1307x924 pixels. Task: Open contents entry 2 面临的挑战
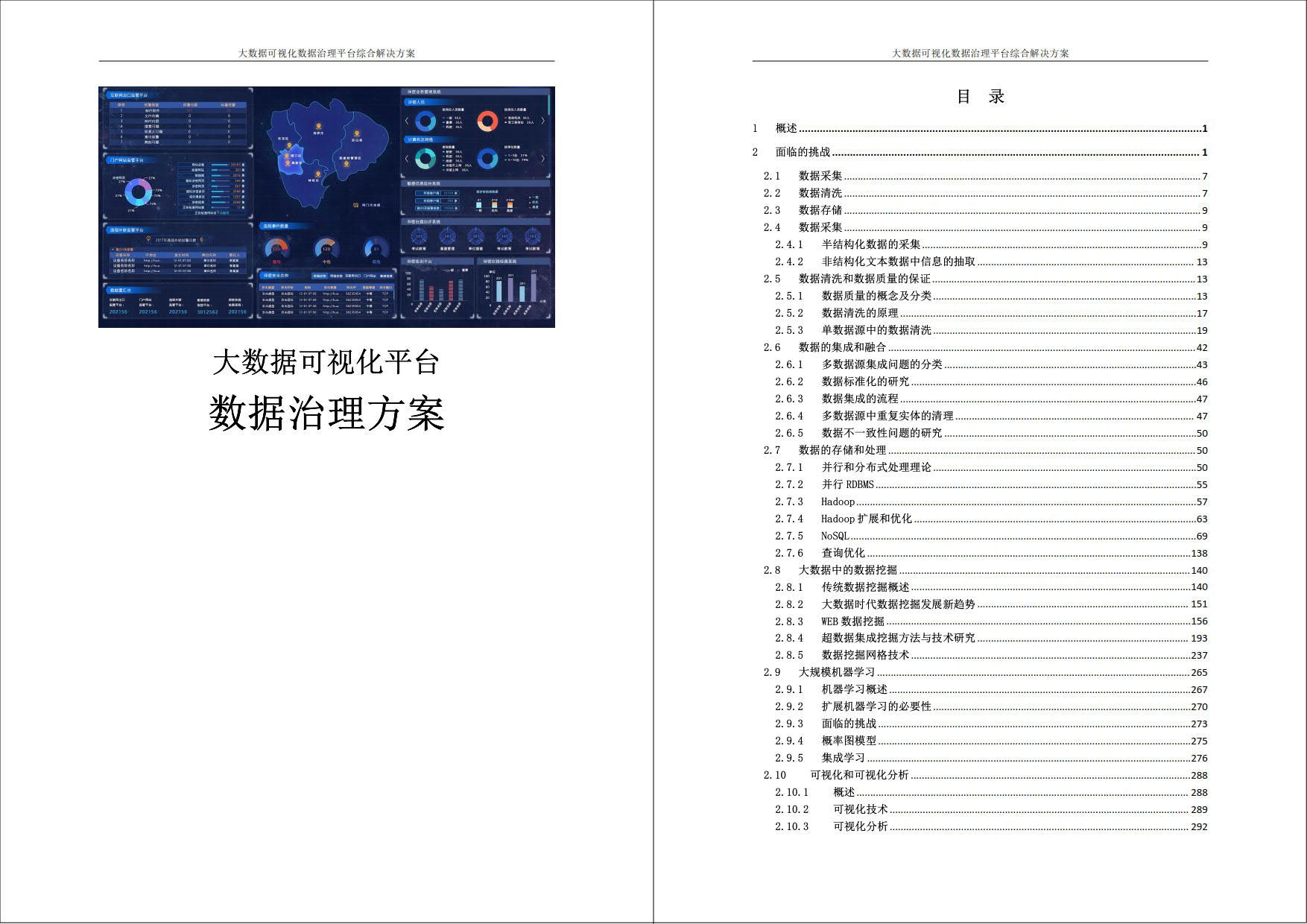tap(980, 152)
